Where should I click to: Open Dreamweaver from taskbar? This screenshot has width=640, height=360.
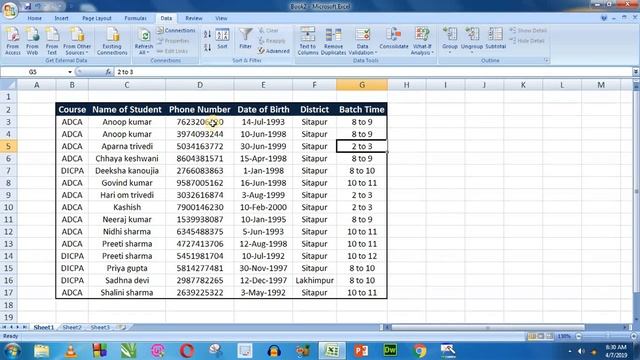click(390, 351)
